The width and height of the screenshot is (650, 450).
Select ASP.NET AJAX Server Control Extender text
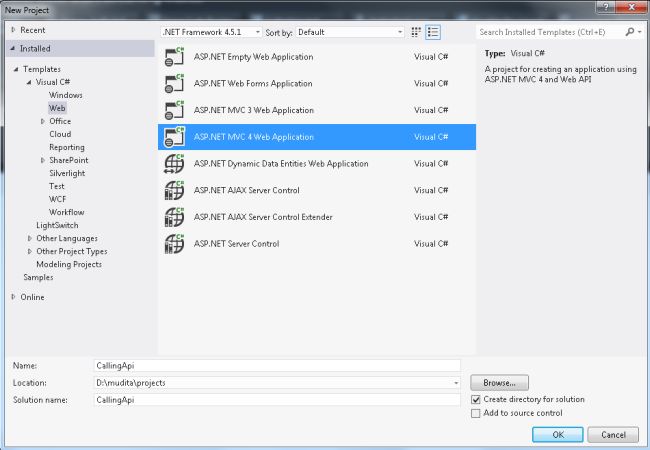click(263, 217)
